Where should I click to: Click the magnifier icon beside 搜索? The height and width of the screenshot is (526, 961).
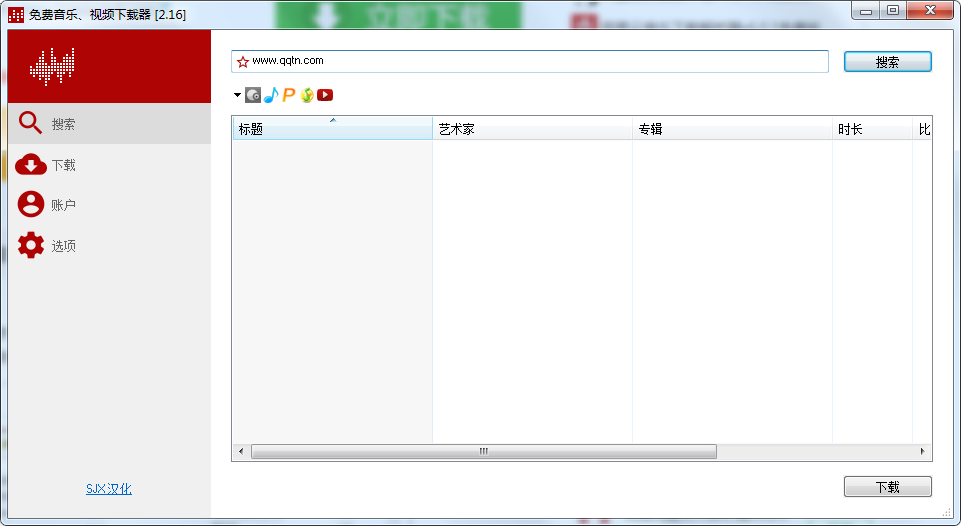point(30,123)
